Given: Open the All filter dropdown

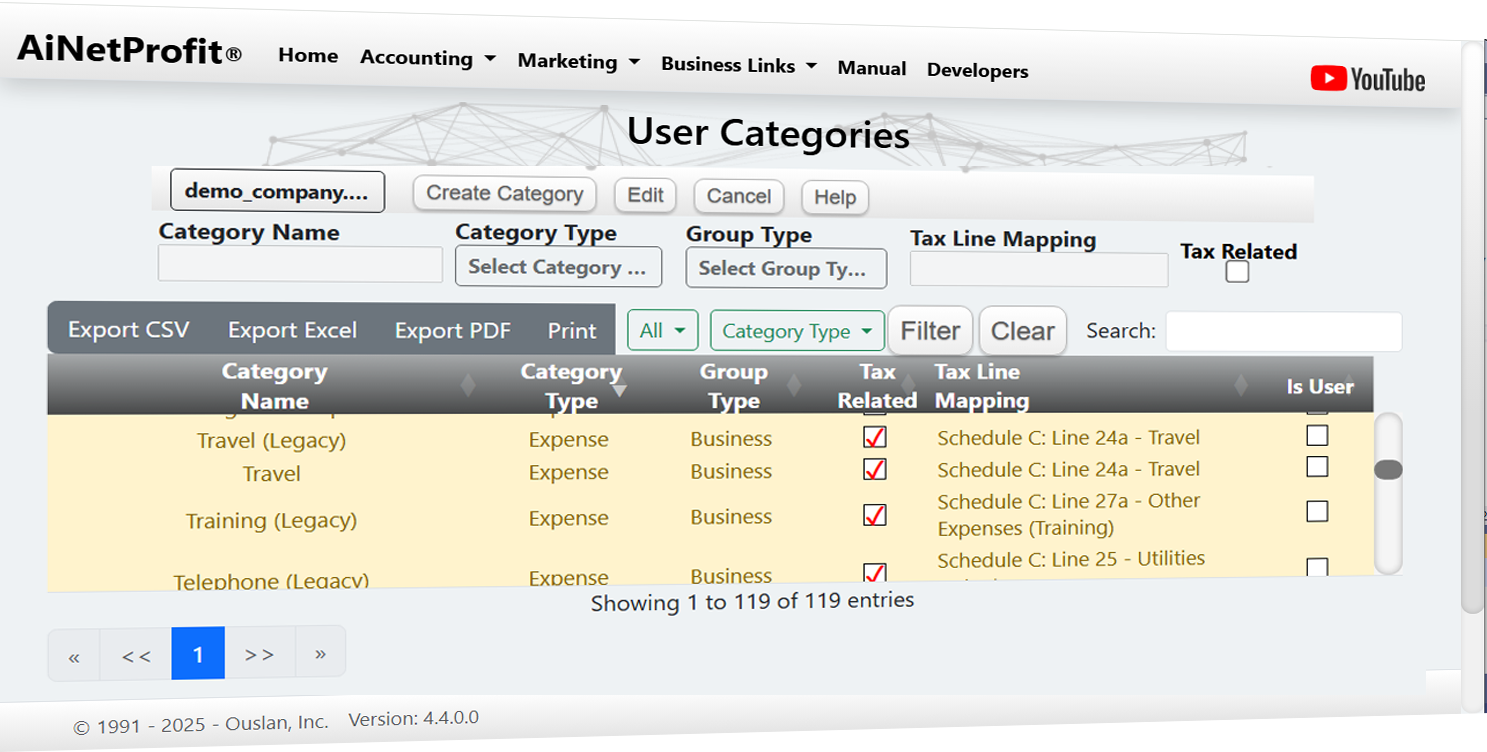Looking at the screenshot, I should pos(662,331).
